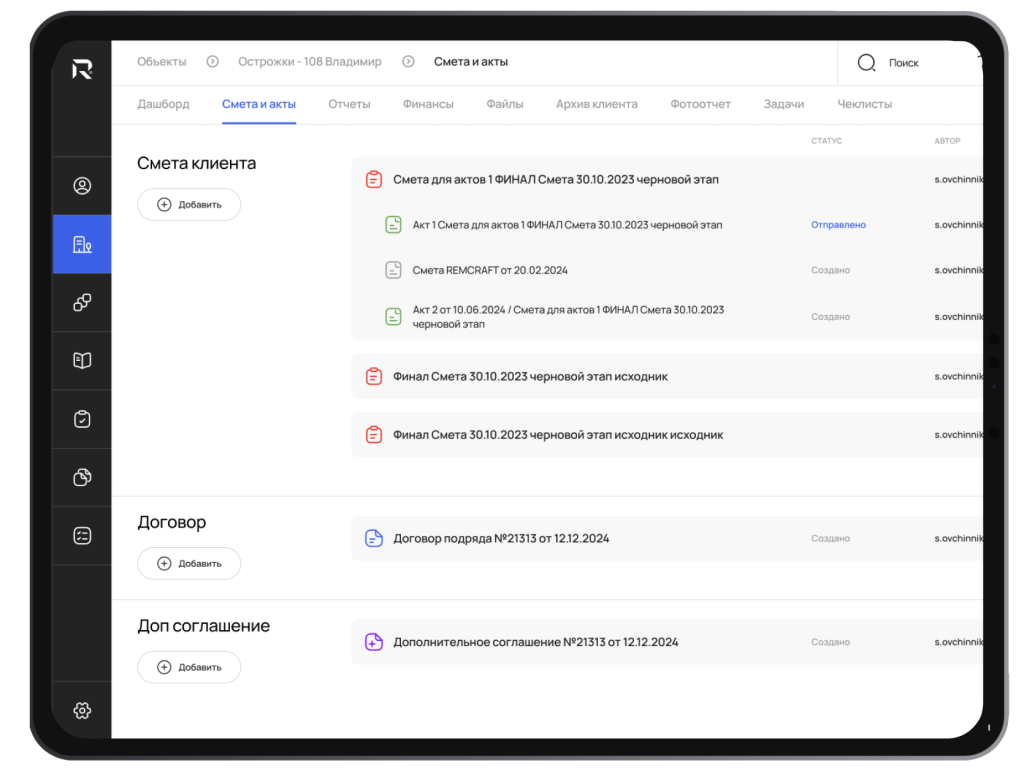The height and width of the screenshot is (782, 1024).
Task: Add a new item under Смета клиента
Action: [x=189, y=205]
